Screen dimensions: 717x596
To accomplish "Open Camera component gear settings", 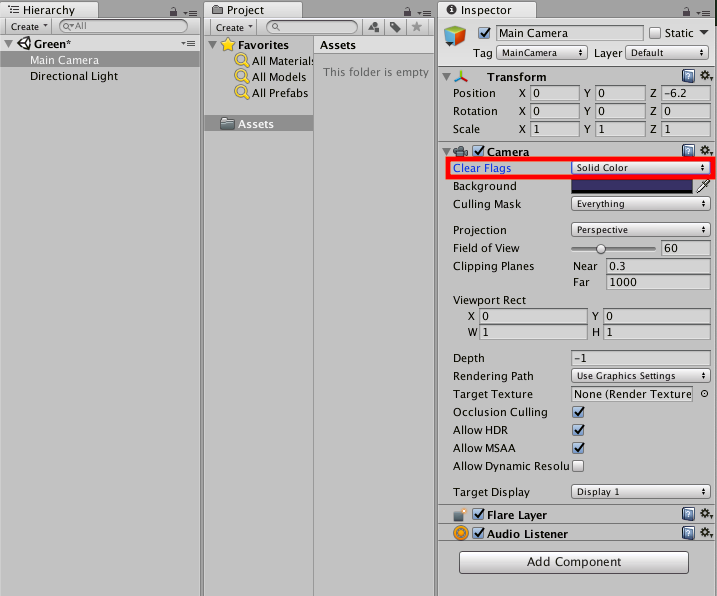I will coord(706,150).
